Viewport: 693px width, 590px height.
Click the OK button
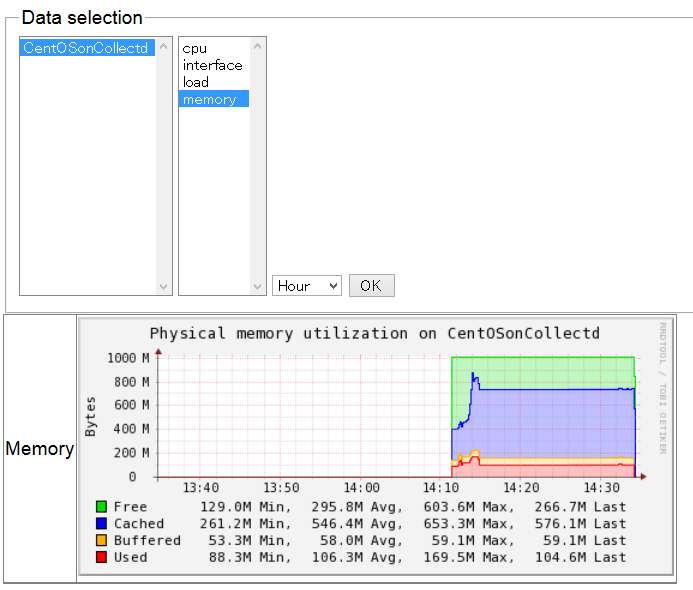372,285
